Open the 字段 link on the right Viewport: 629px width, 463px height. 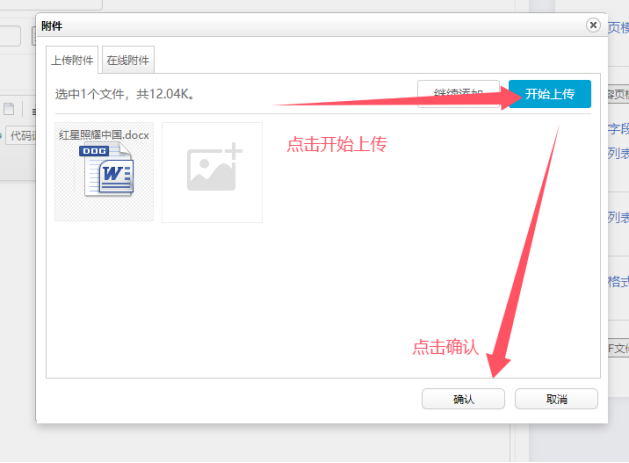[618, 128]
